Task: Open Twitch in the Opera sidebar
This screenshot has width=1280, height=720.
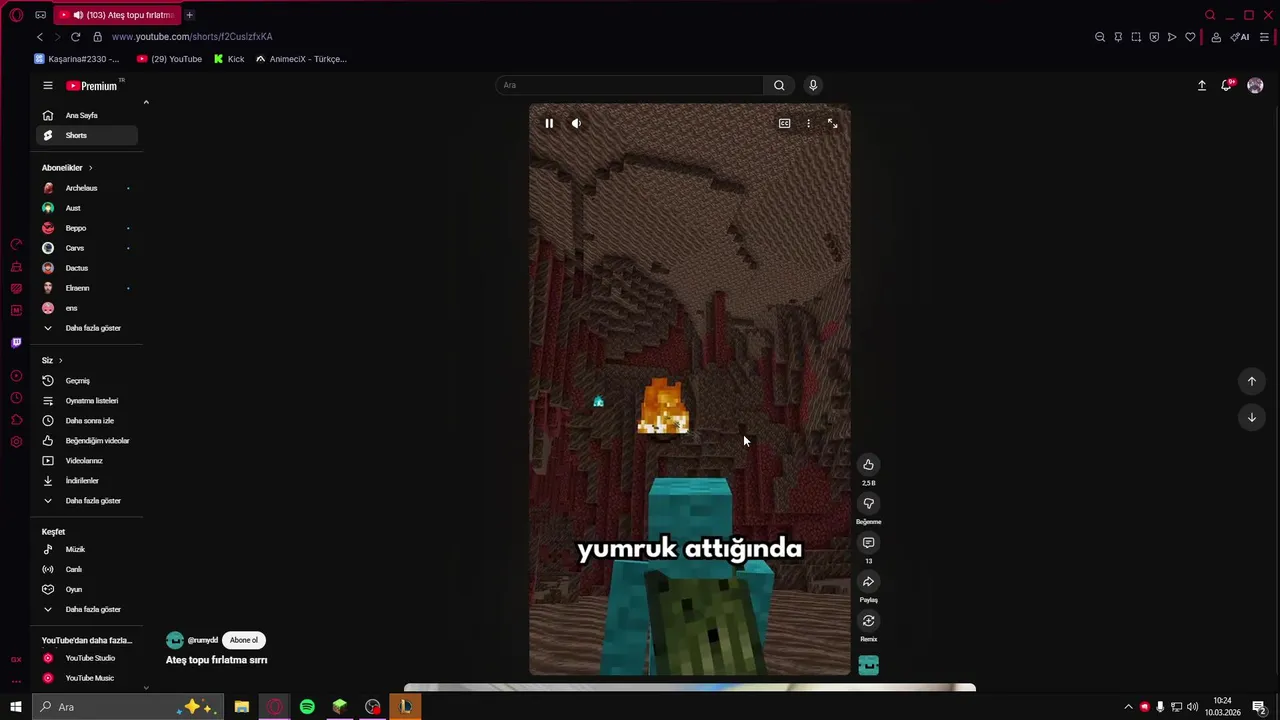Action: point(16,343)
